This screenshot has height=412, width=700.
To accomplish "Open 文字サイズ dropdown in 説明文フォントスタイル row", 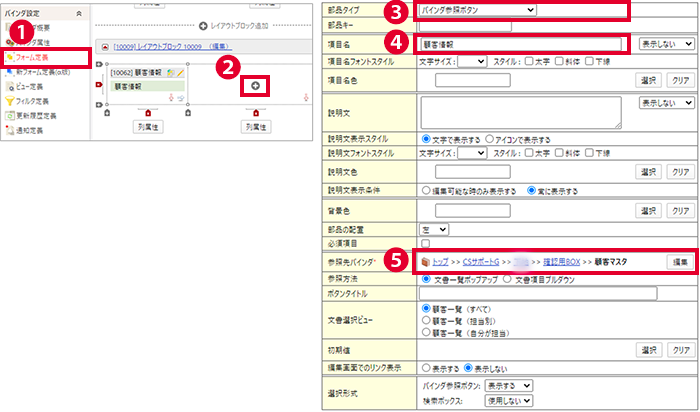I will [x=472, y=153].
